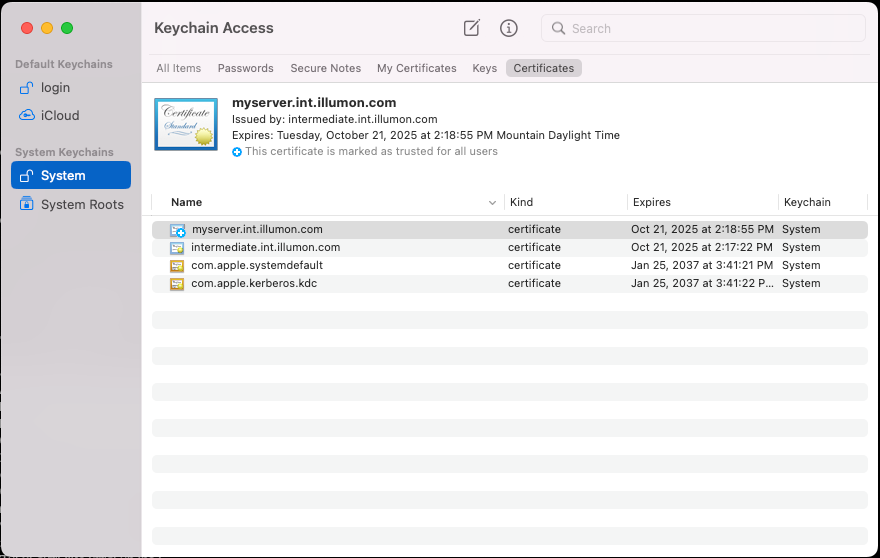Click the System Keychains section header

coord(64,152)
